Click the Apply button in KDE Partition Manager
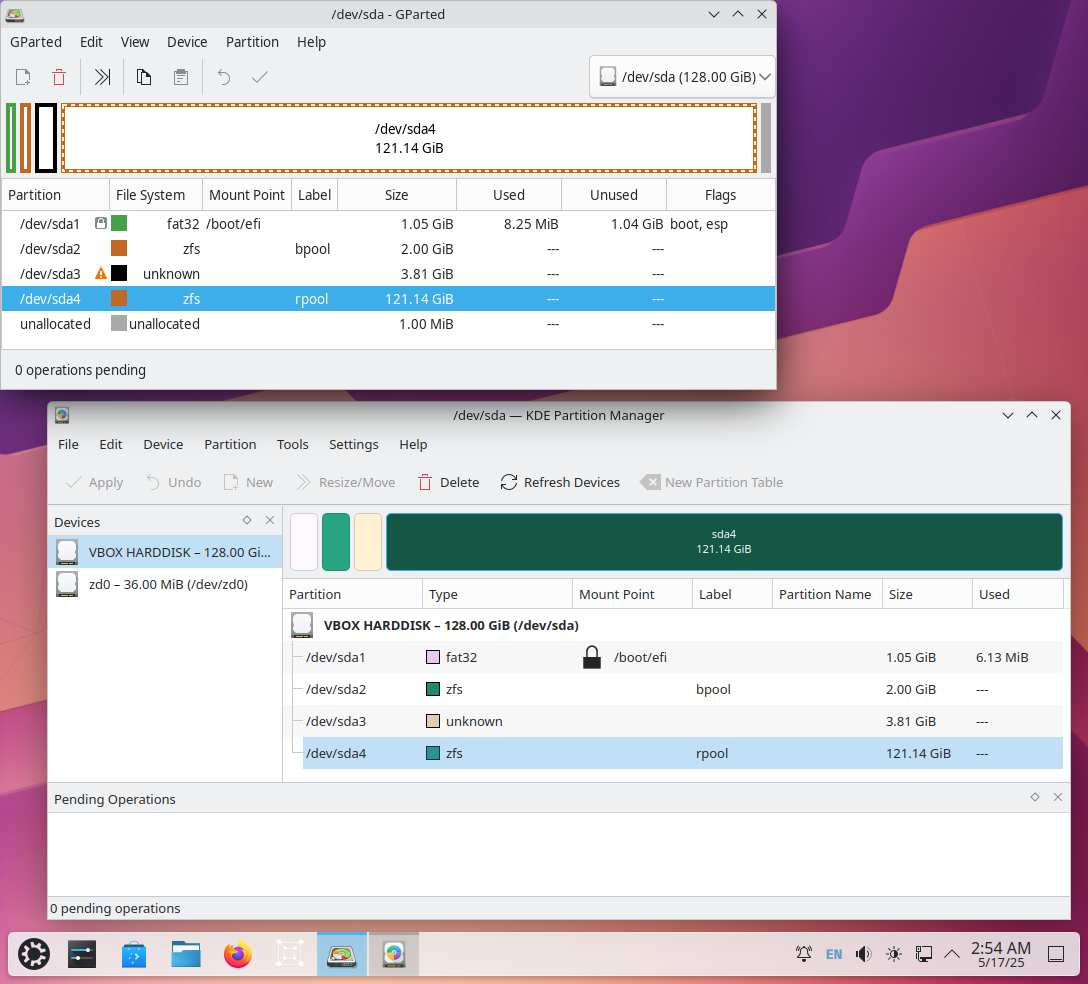Image resolution: width=1088 pixels, height=984 pixels. pos(94,482)
